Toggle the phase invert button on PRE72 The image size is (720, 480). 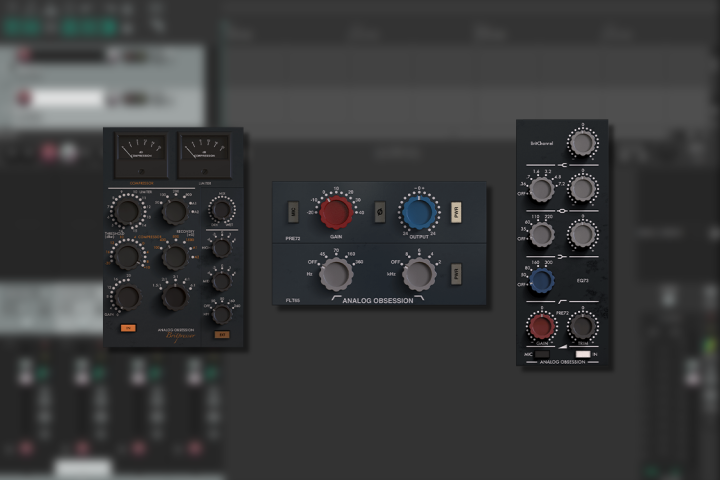click(379, 212)
